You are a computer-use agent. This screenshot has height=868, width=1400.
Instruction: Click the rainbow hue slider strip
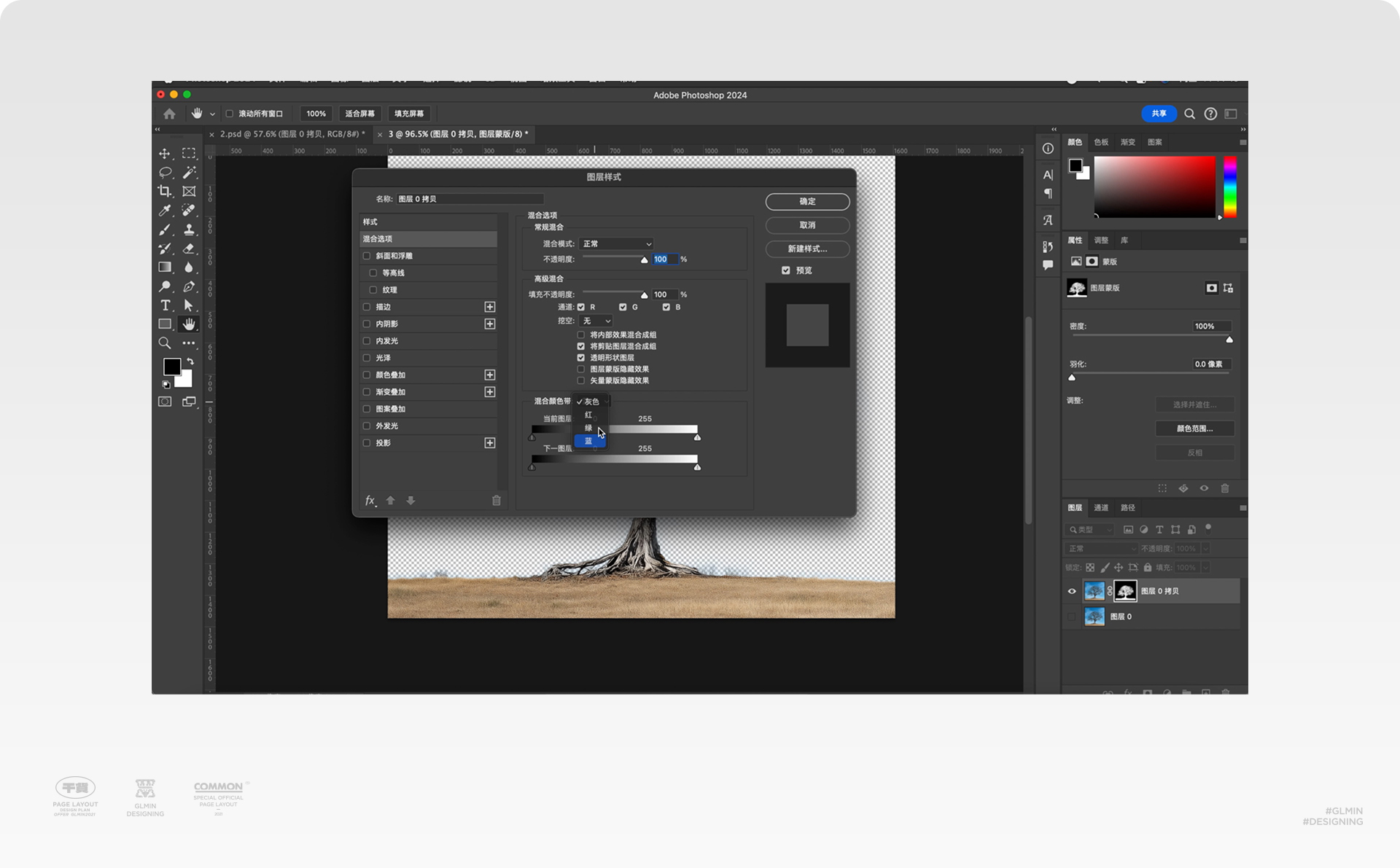coord(1230,187)
